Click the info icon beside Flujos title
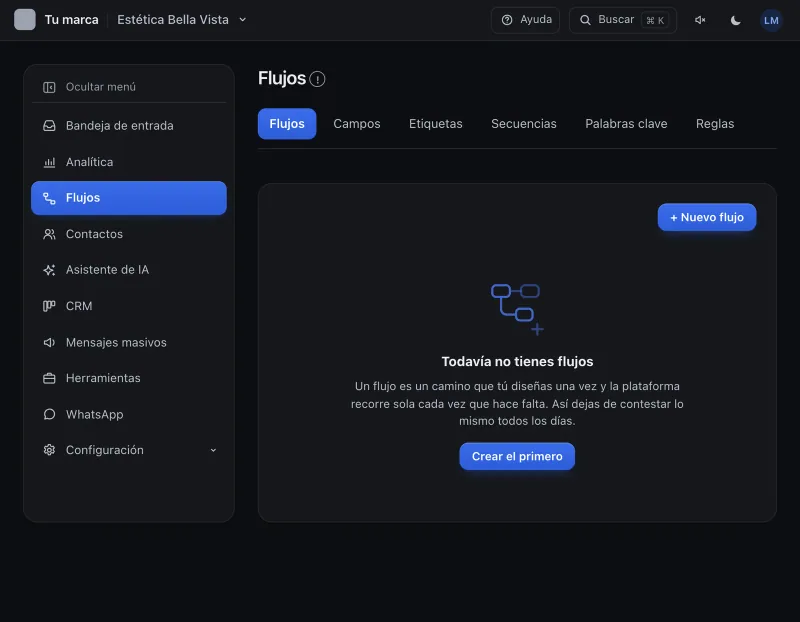The height and width of the screenshot is (622, 800). pyautogui.click(x=317, y=79)
